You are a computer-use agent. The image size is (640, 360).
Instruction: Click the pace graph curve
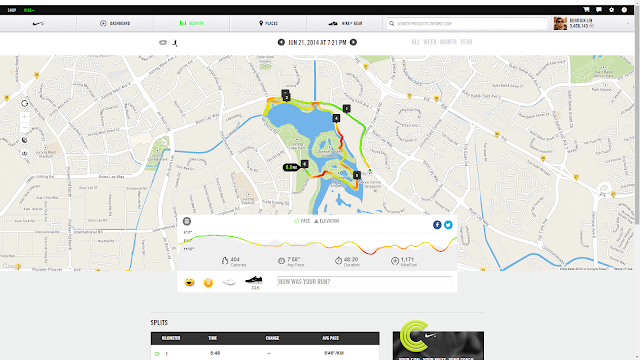[x=317, y=243]
